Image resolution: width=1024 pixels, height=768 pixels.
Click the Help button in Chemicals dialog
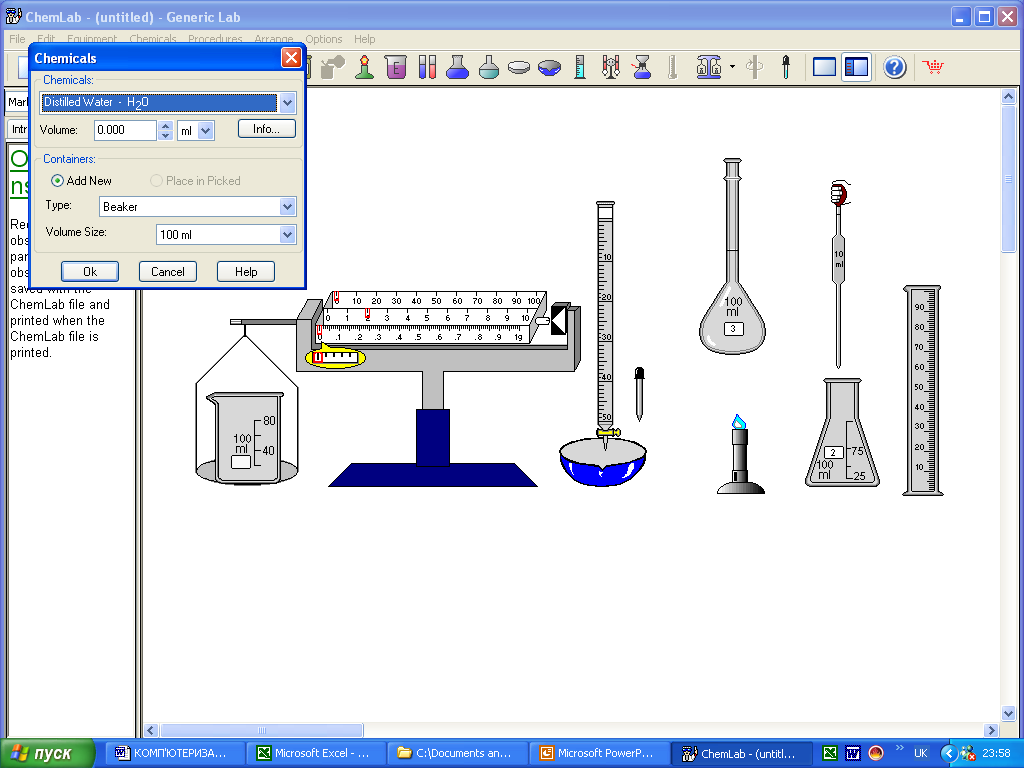(x=246, y=272)
